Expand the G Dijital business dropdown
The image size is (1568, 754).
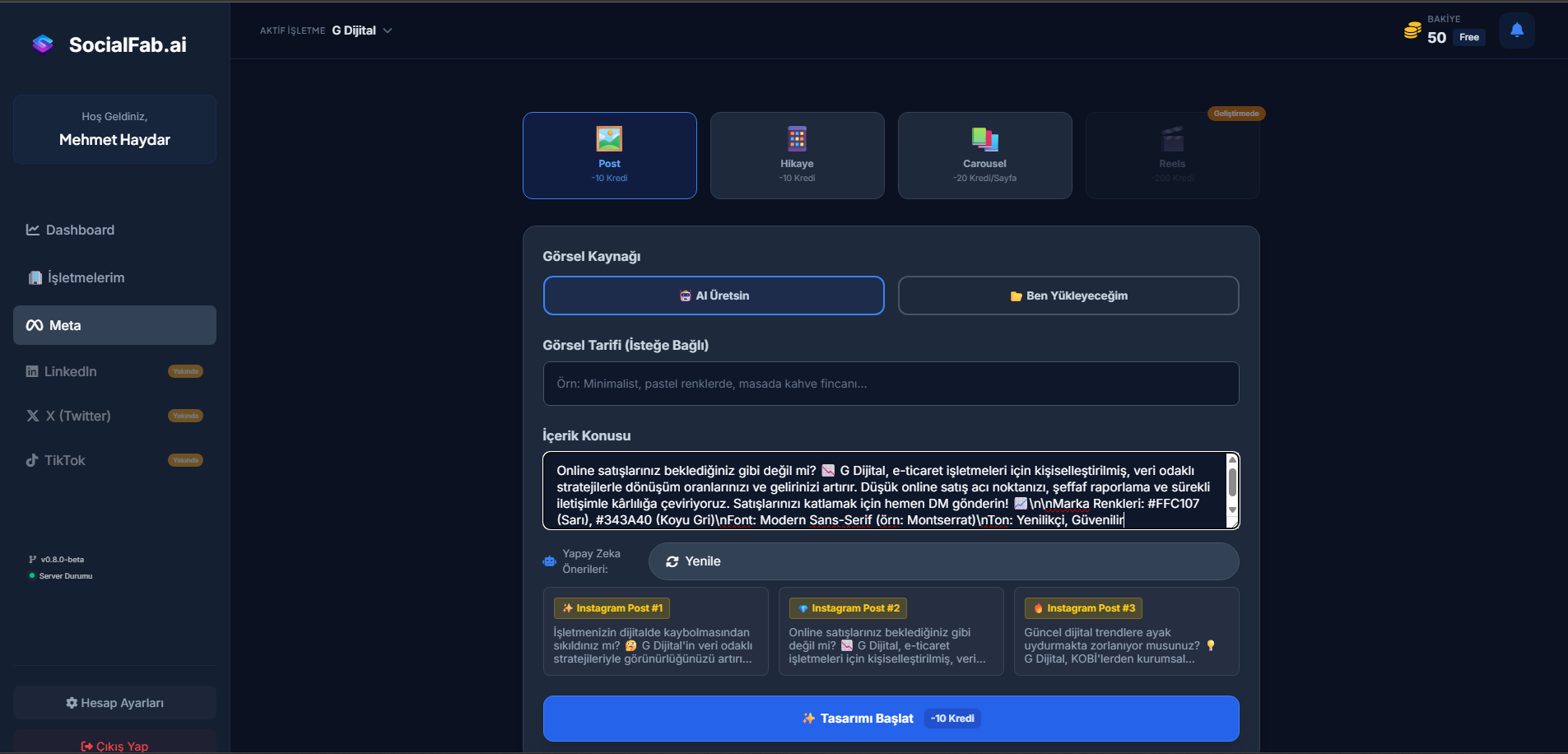[362, 30]
